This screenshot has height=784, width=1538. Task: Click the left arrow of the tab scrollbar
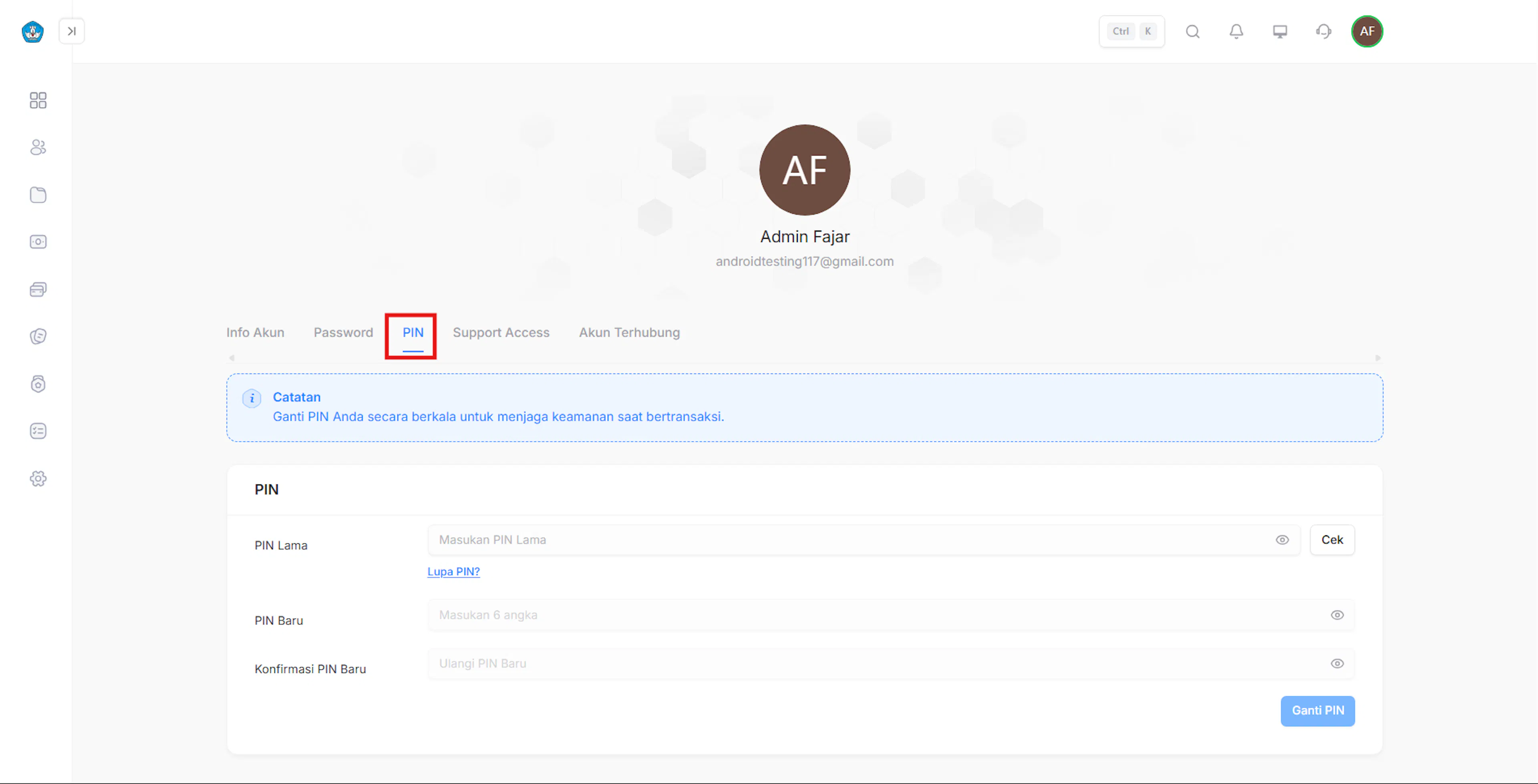coord(232,358)
